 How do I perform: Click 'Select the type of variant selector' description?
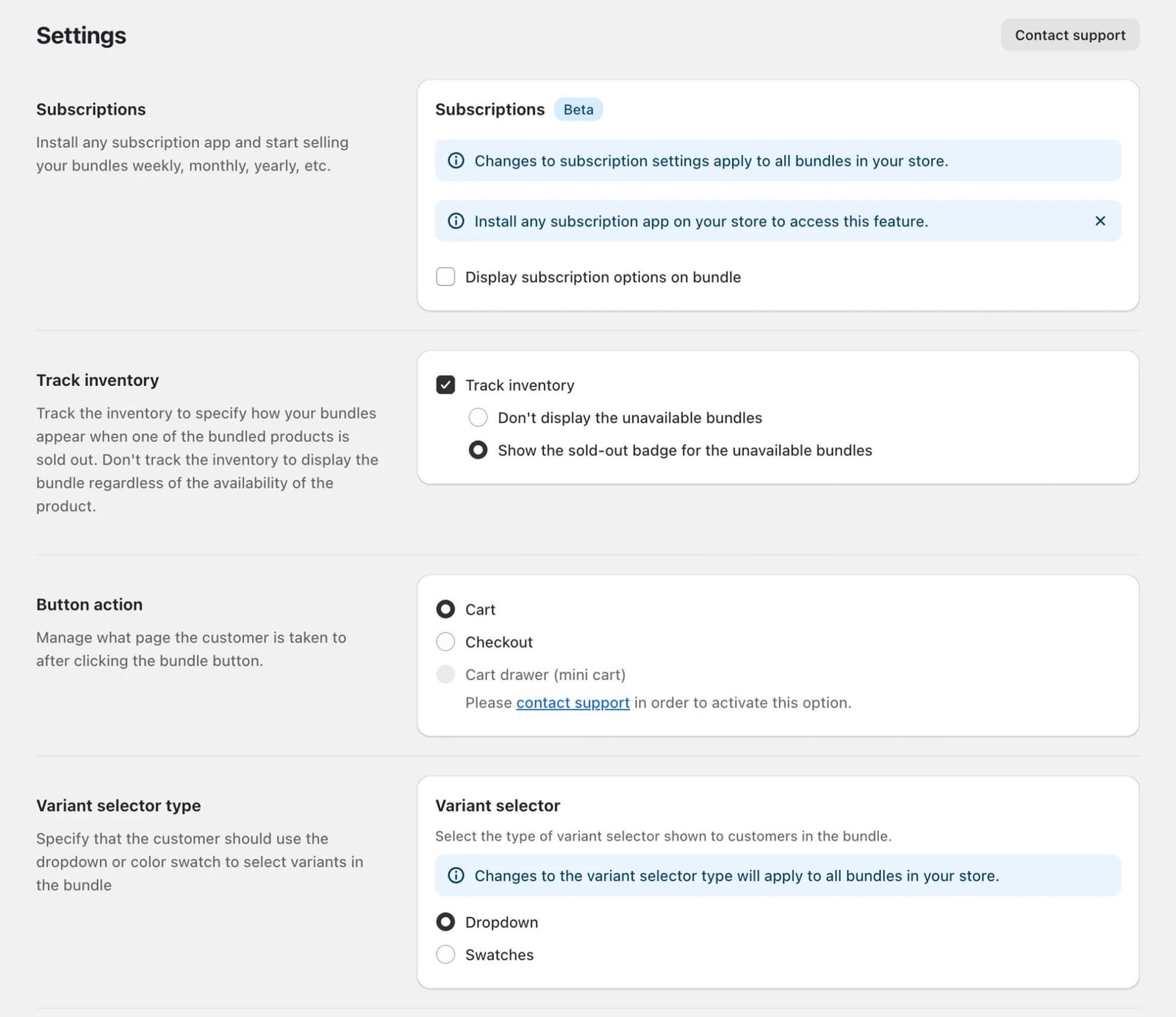pos(663,836)
